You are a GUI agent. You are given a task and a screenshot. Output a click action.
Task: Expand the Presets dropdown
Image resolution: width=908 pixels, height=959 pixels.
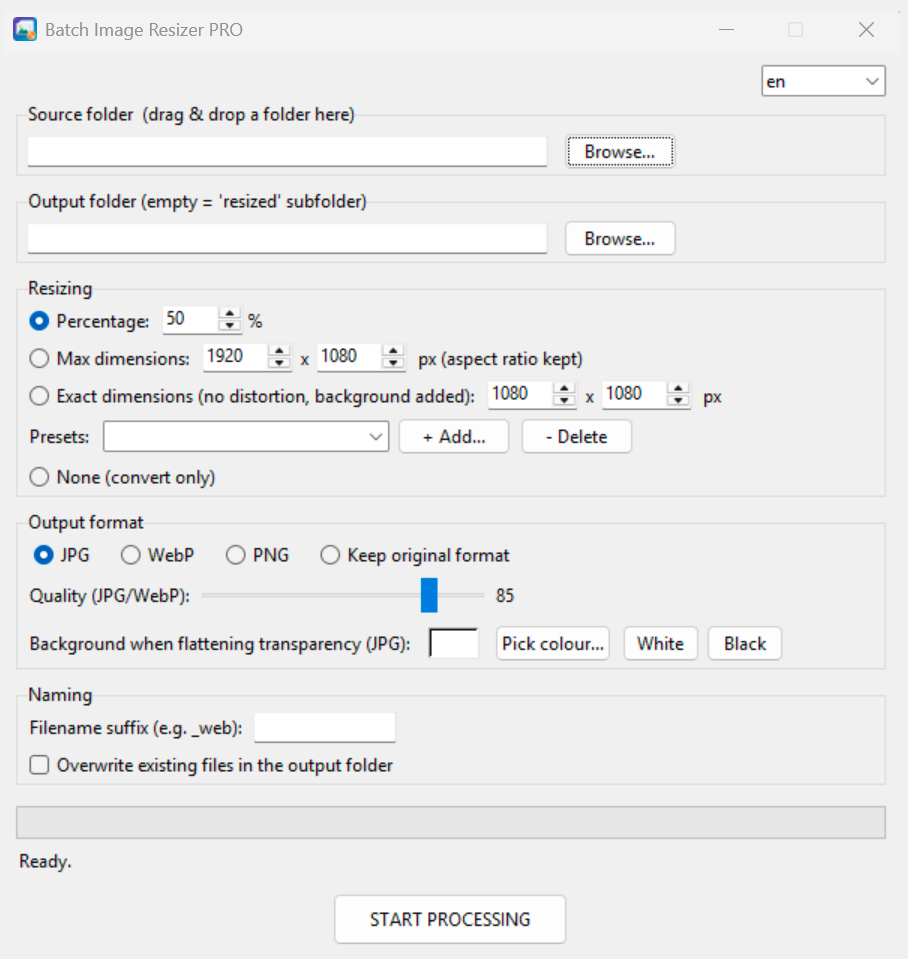(246, 437)
